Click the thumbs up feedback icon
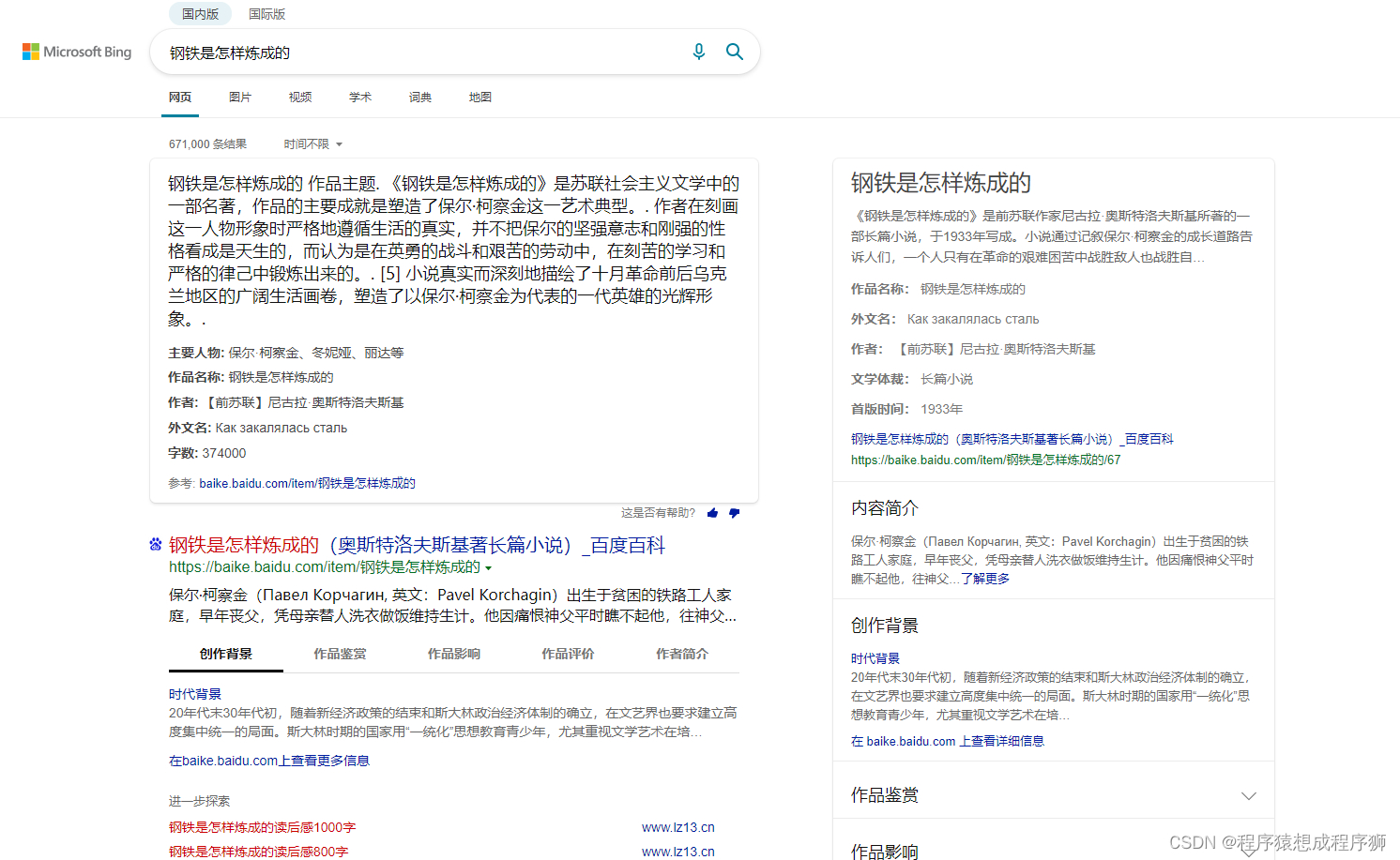The image size is (1400, 860). point(713,513)
